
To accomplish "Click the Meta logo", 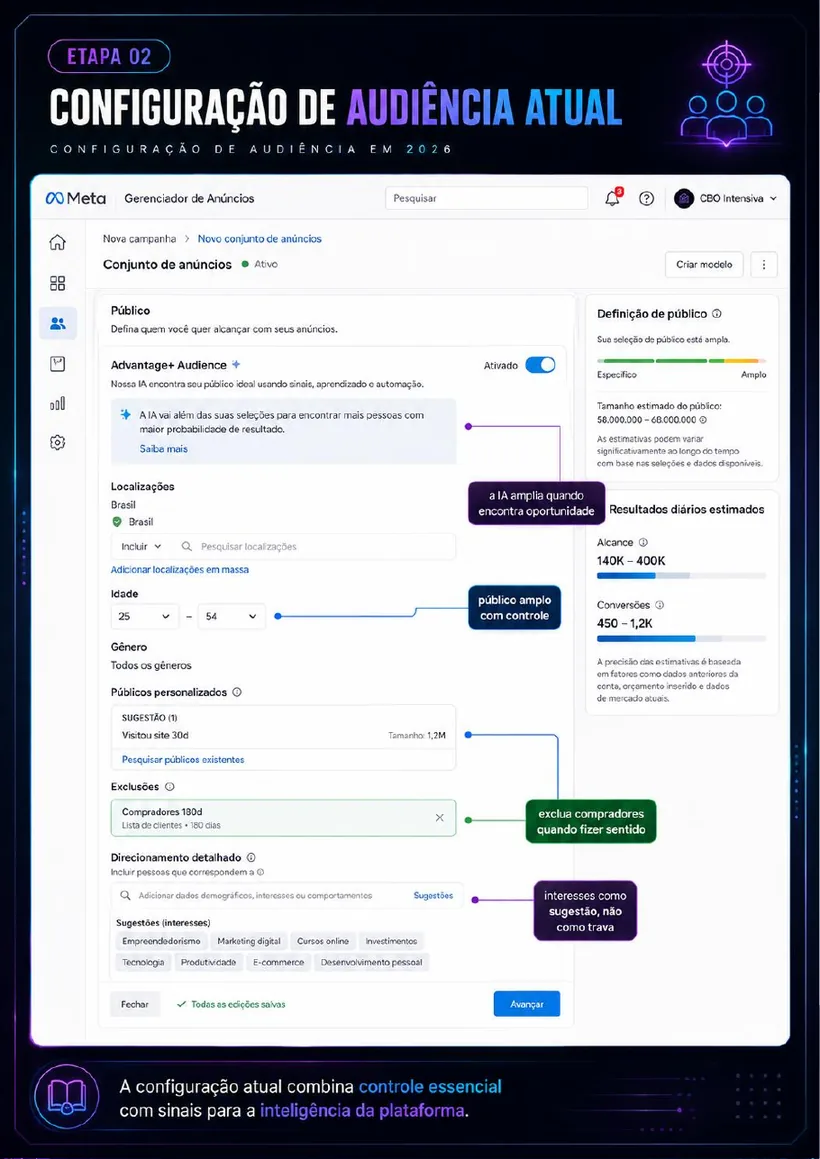I will click(x=75, y=198).
